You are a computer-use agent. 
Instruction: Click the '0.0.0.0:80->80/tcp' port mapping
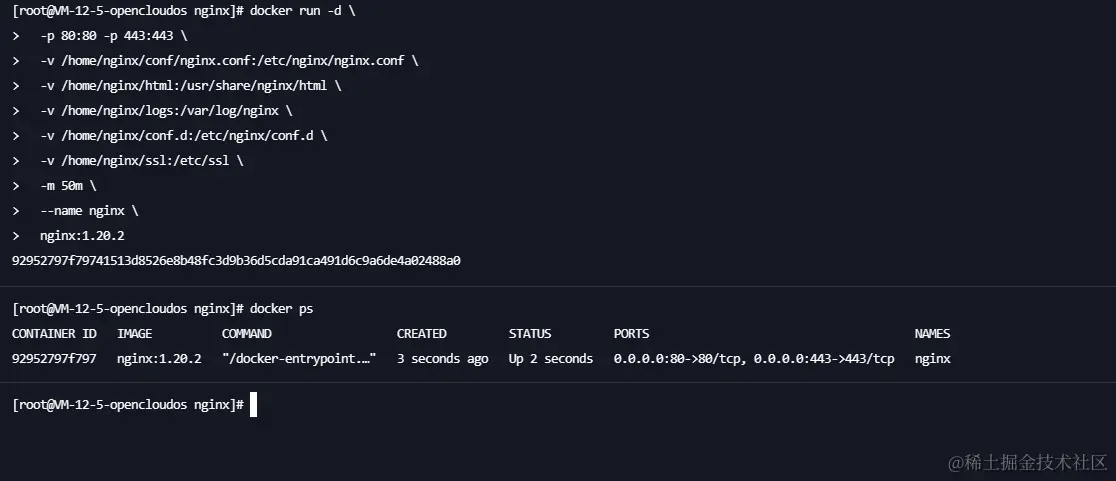(680, 359)
